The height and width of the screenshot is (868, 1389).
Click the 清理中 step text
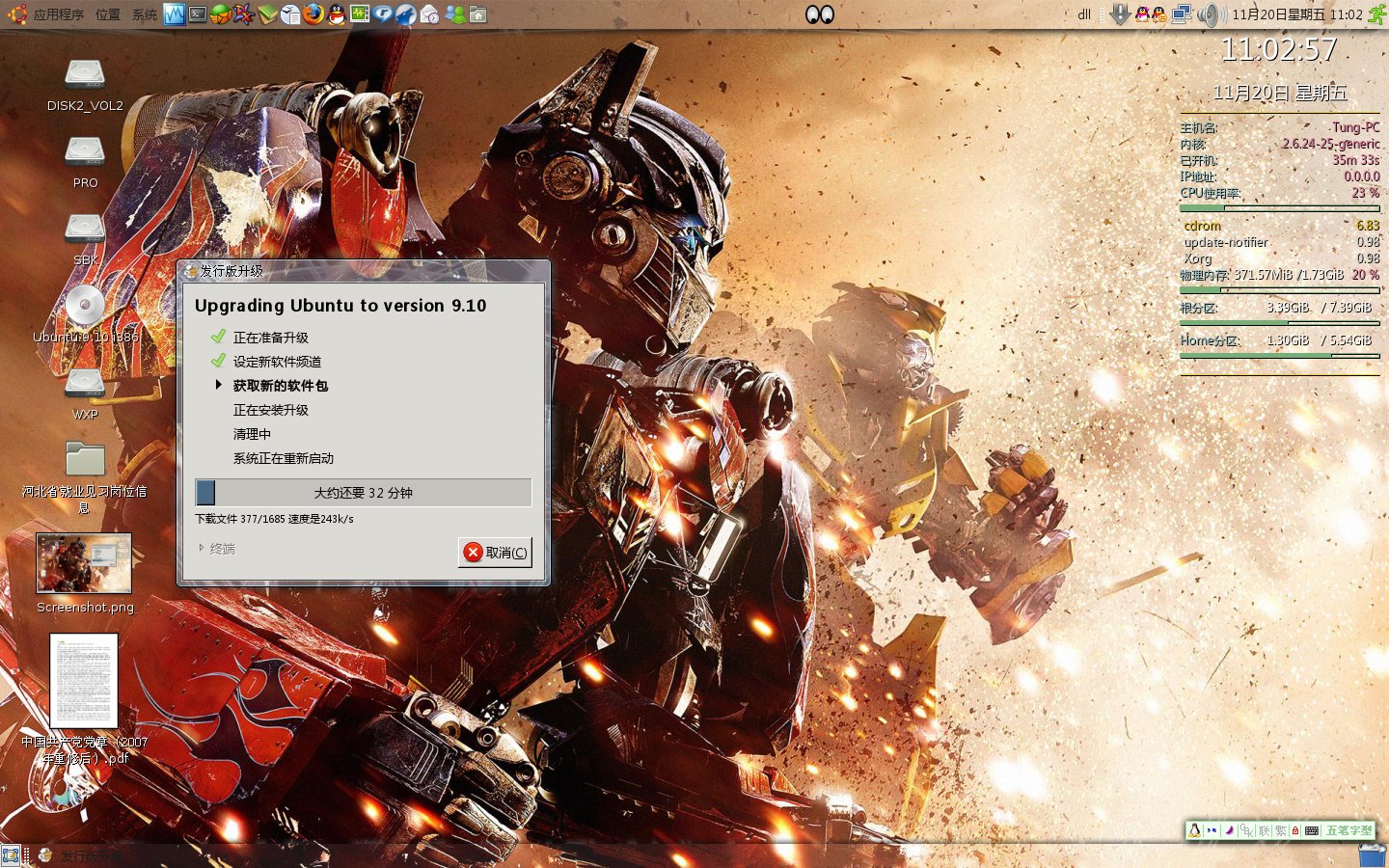252,434
